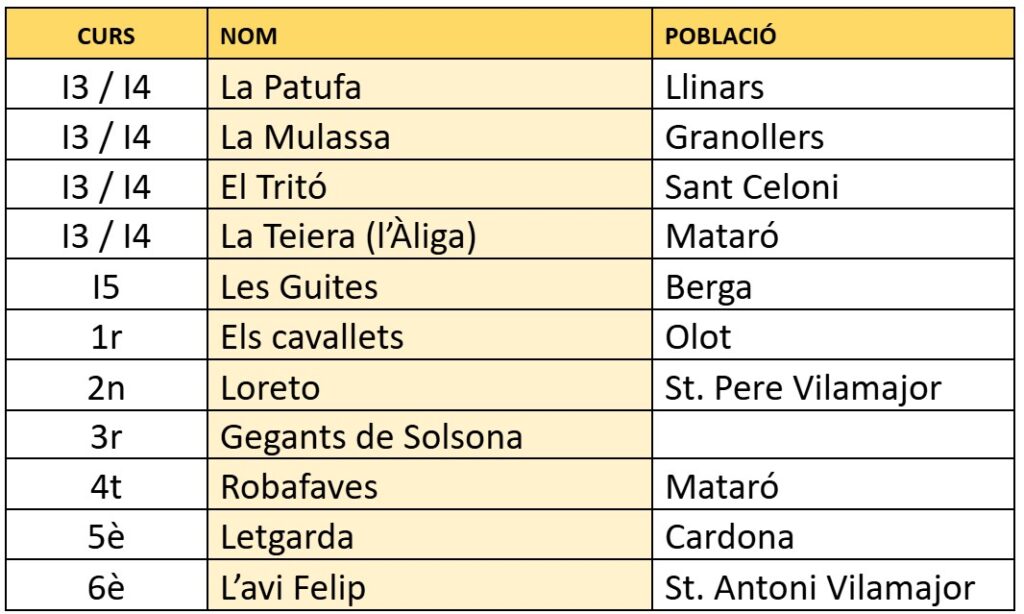Click the L'avi Felip cell

(293, 587)
